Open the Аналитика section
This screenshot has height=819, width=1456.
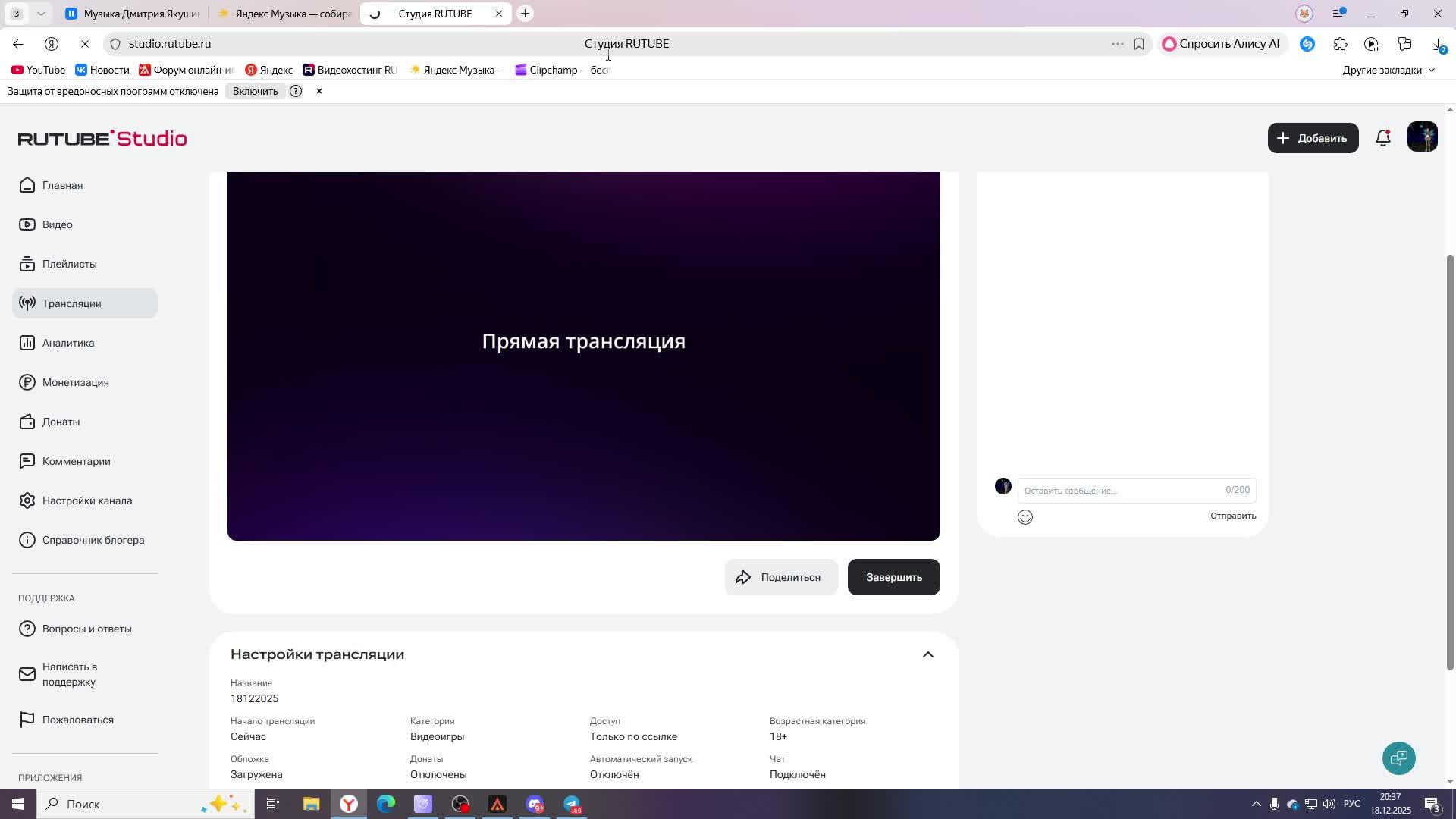pyautogui.click(x=67, y=342)
